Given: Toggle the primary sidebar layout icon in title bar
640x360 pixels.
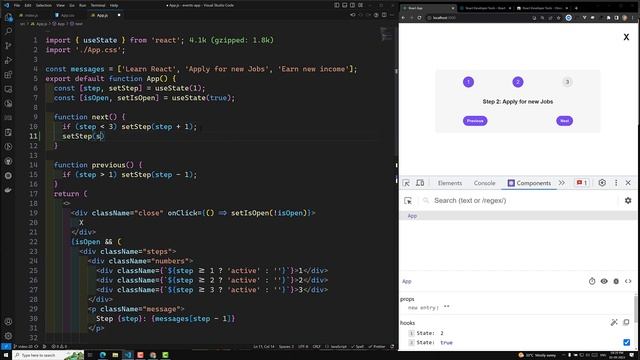Looking at the screenshot, I should click(x=337, y=5).
